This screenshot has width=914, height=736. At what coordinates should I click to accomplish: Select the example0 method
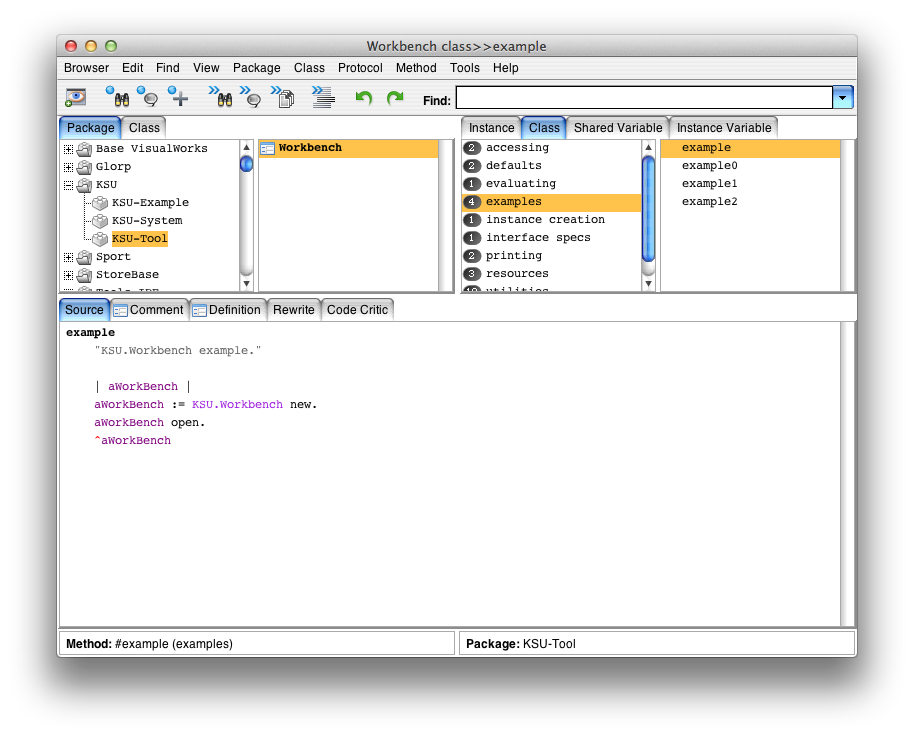(x=750, y=165)
